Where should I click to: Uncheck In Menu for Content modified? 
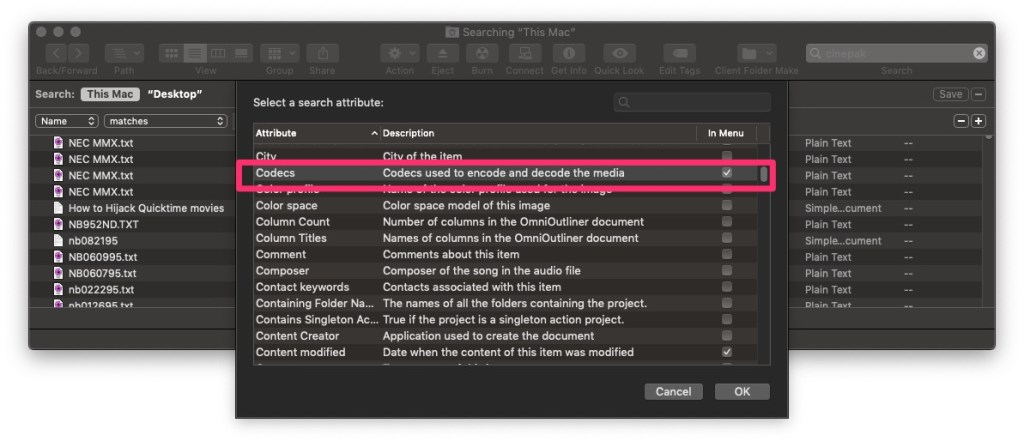[x=727, y=352]
